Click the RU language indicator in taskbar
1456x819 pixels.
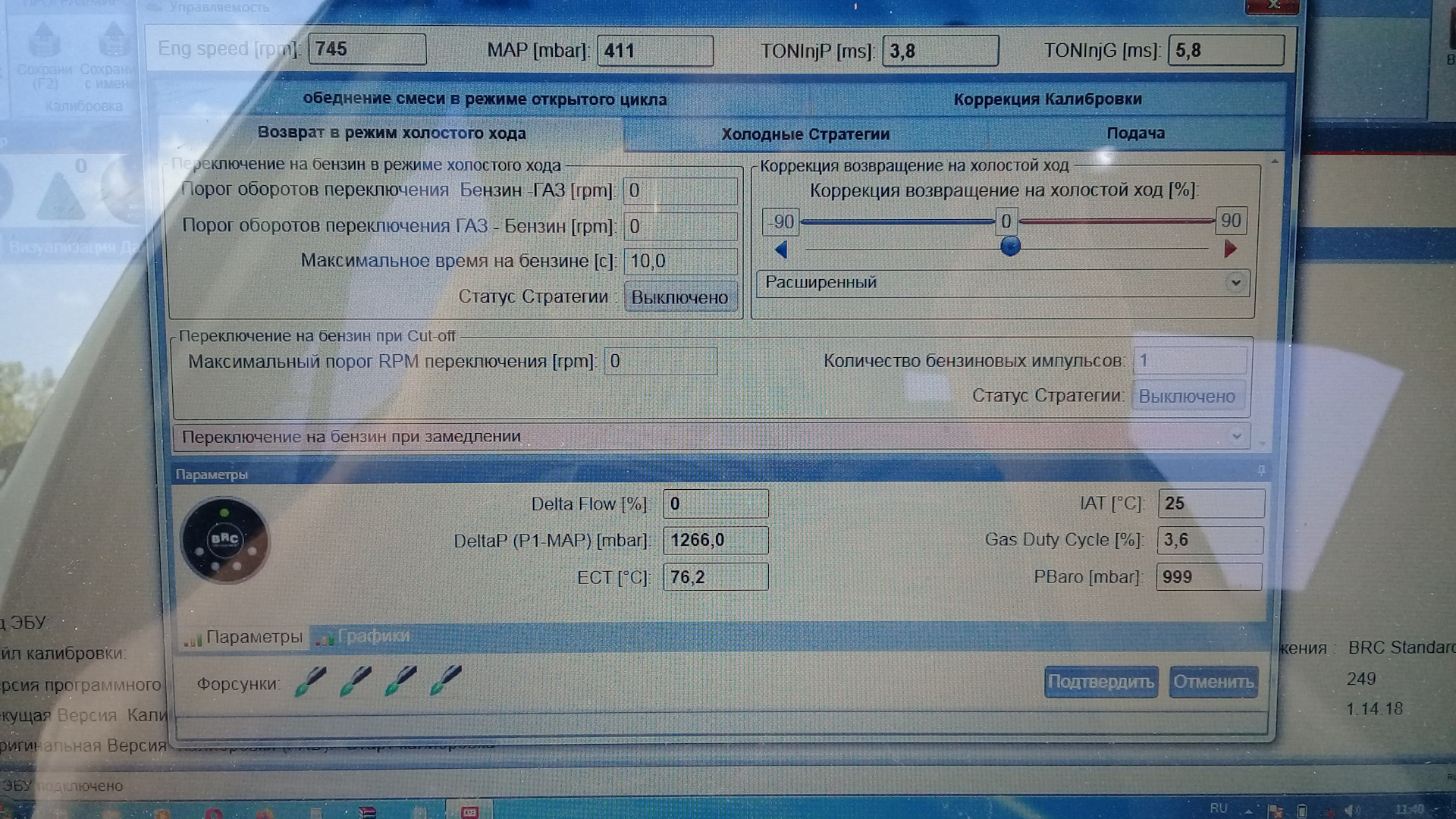tap(1219, 808)
